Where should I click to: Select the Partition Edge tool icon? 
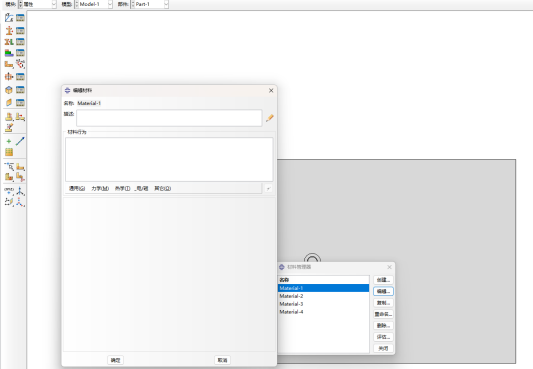pyautogui.click(x=9, y=166)
